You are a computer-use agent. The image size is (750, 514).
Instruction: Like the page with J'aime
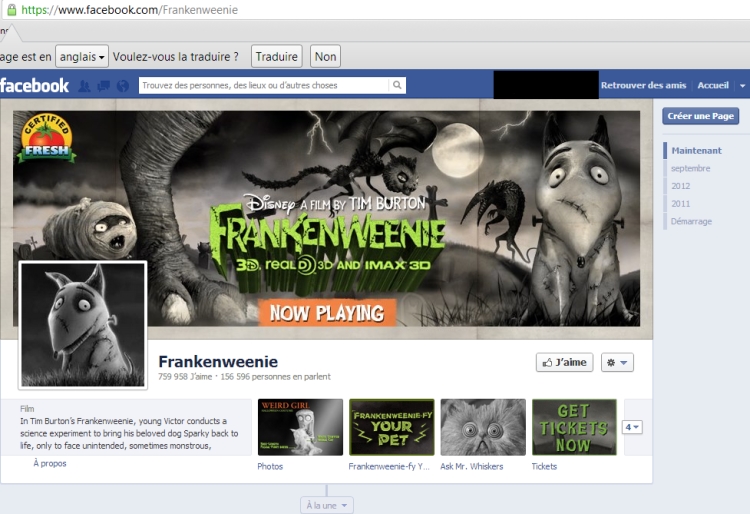[x=564, y=362]
